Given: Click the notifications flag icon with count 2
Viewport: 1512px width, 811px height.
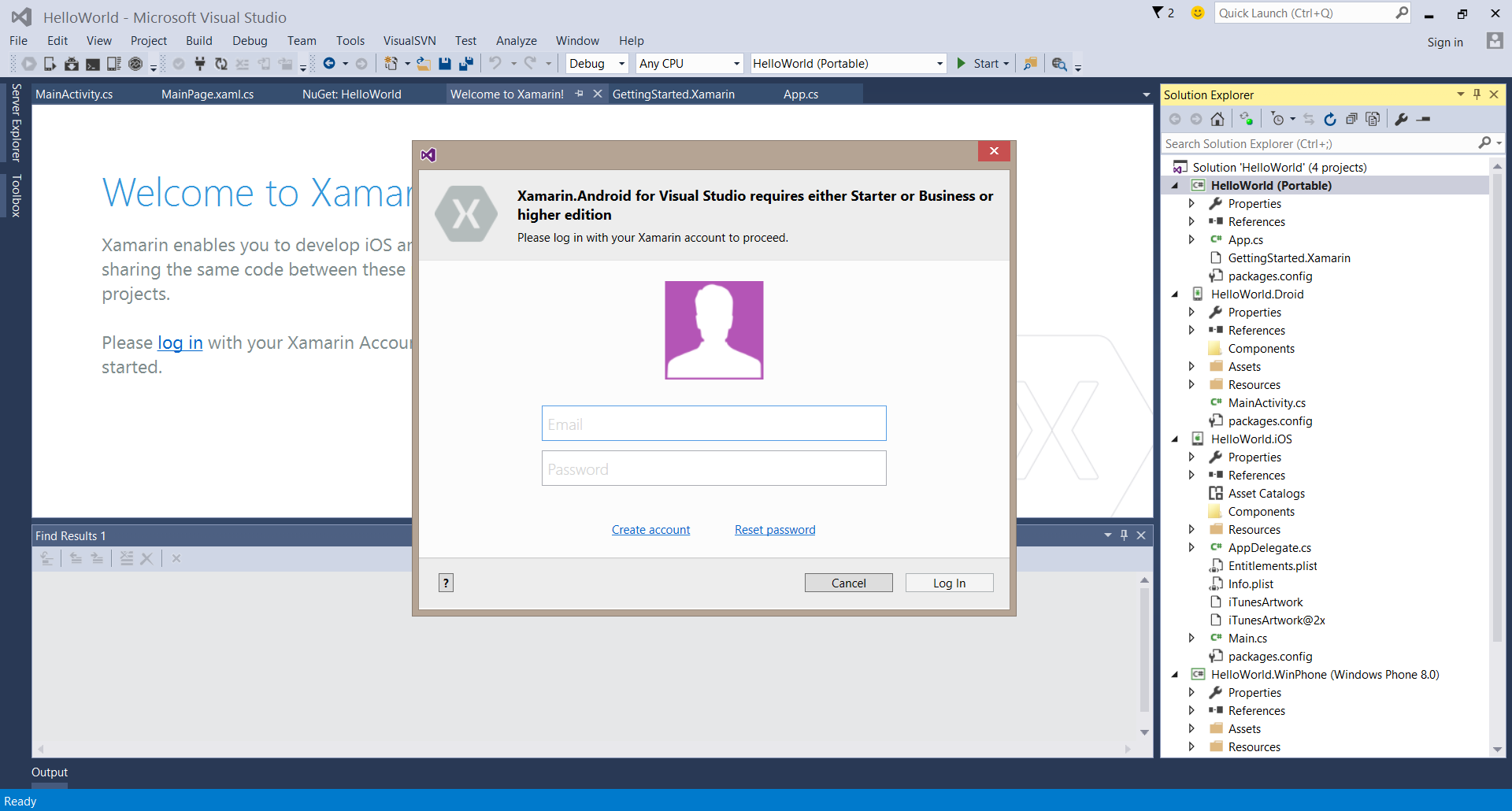Looking at the screenshot, I should pyautogui.click(x=1163, y=13).
